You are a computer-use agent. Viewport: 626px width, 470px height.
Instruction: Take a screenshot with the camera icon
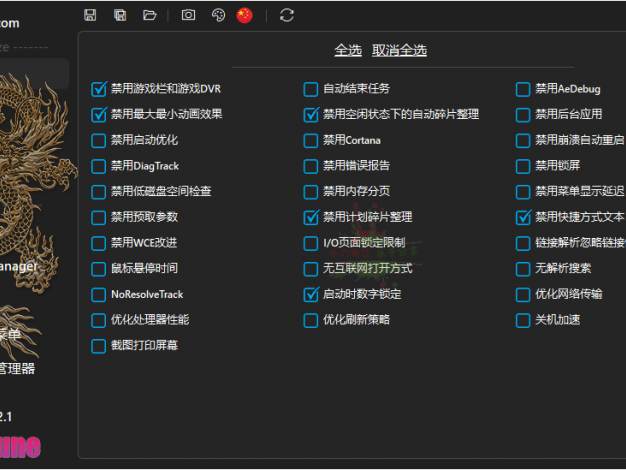[188, 15]
